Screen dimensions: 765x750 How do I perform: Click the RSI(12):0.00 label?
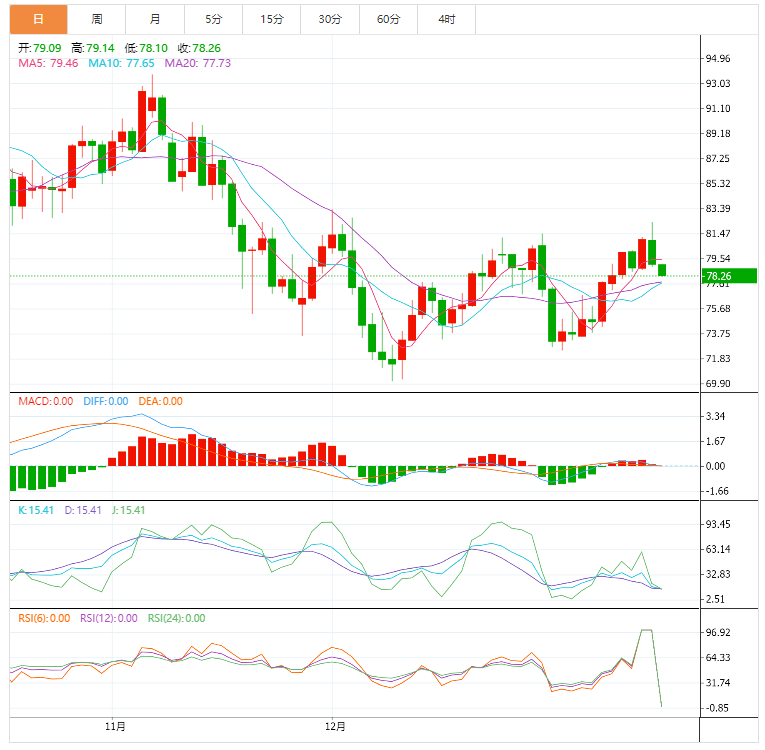(x=109, y=618)
